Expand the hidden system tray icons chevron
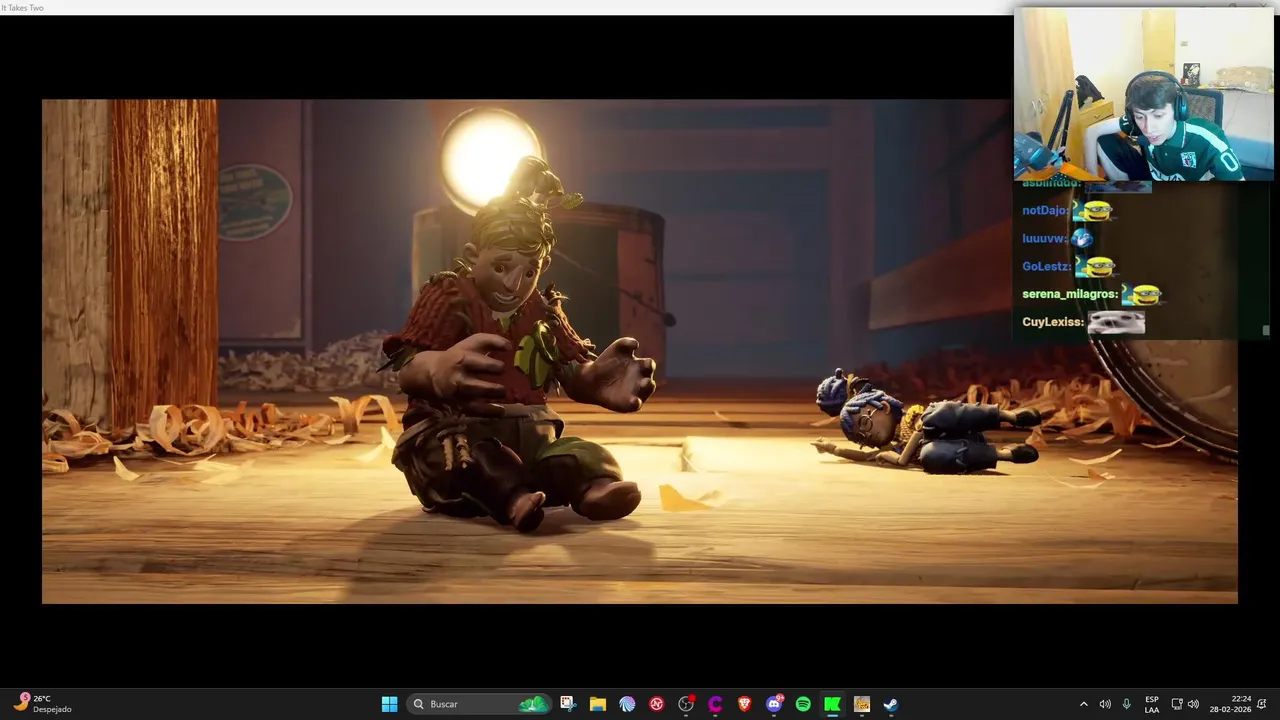Image resolution: width=1280 pixels, height=720 pixels. click(1083, 704)
